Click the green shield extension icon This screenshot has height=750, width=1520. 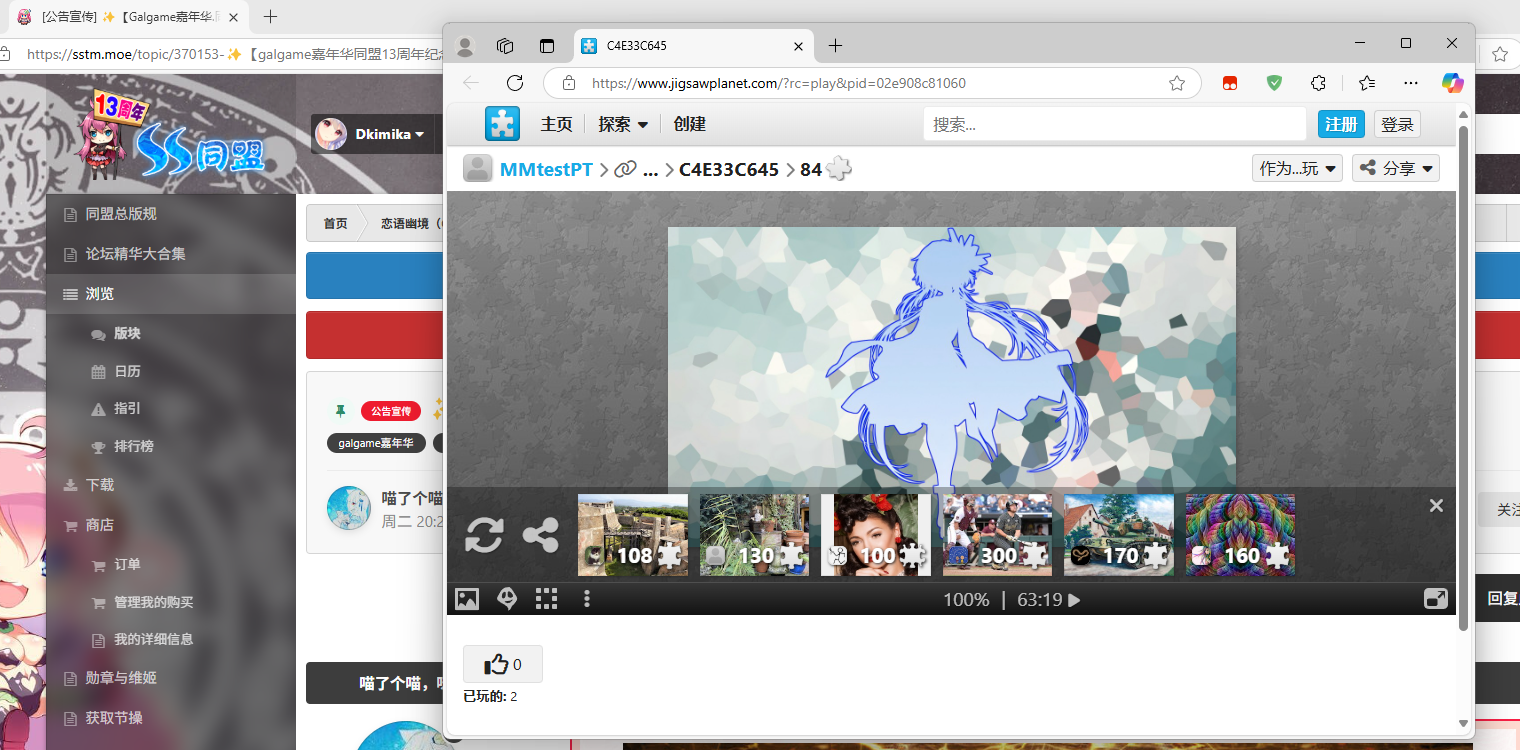tap(1274, 83)
